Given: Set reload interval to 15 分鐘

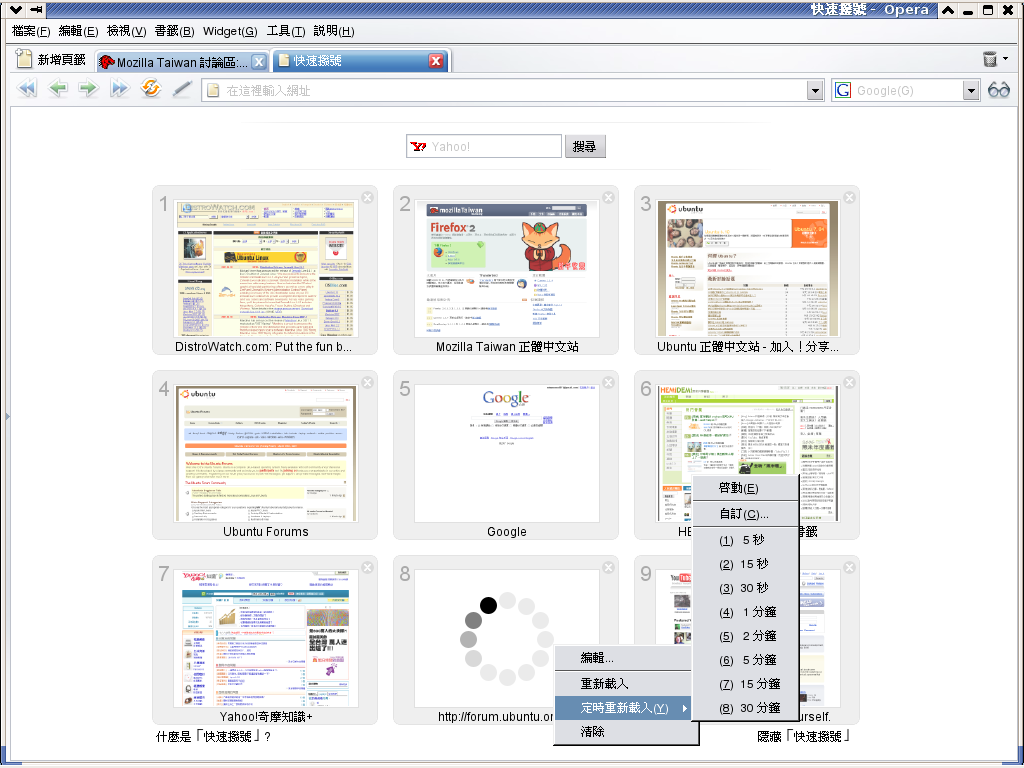Looking at the screenshot, I should 745,684.
